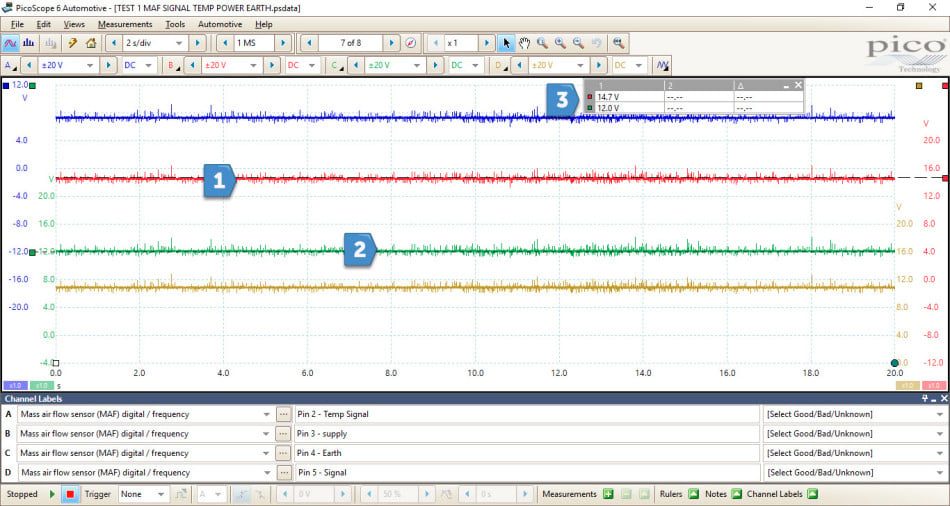Open the ellipsis button on row D
The width and height of the screenshot is (950, 506).
coord(283,473)
